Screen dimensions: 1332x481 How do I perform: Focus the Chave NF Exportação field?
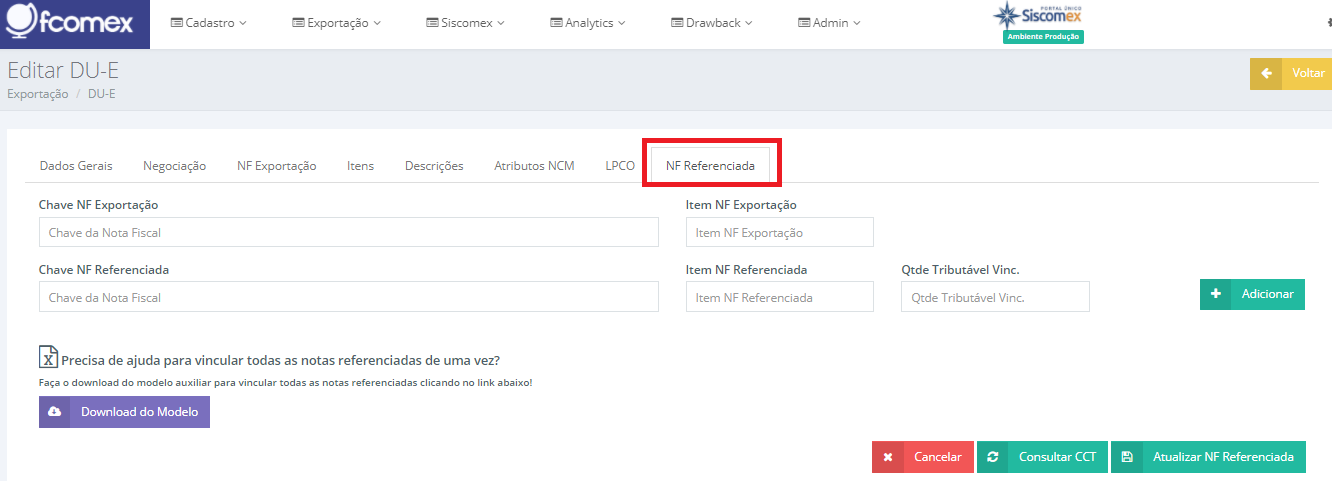pyautogui.click(x=349, y=232)
